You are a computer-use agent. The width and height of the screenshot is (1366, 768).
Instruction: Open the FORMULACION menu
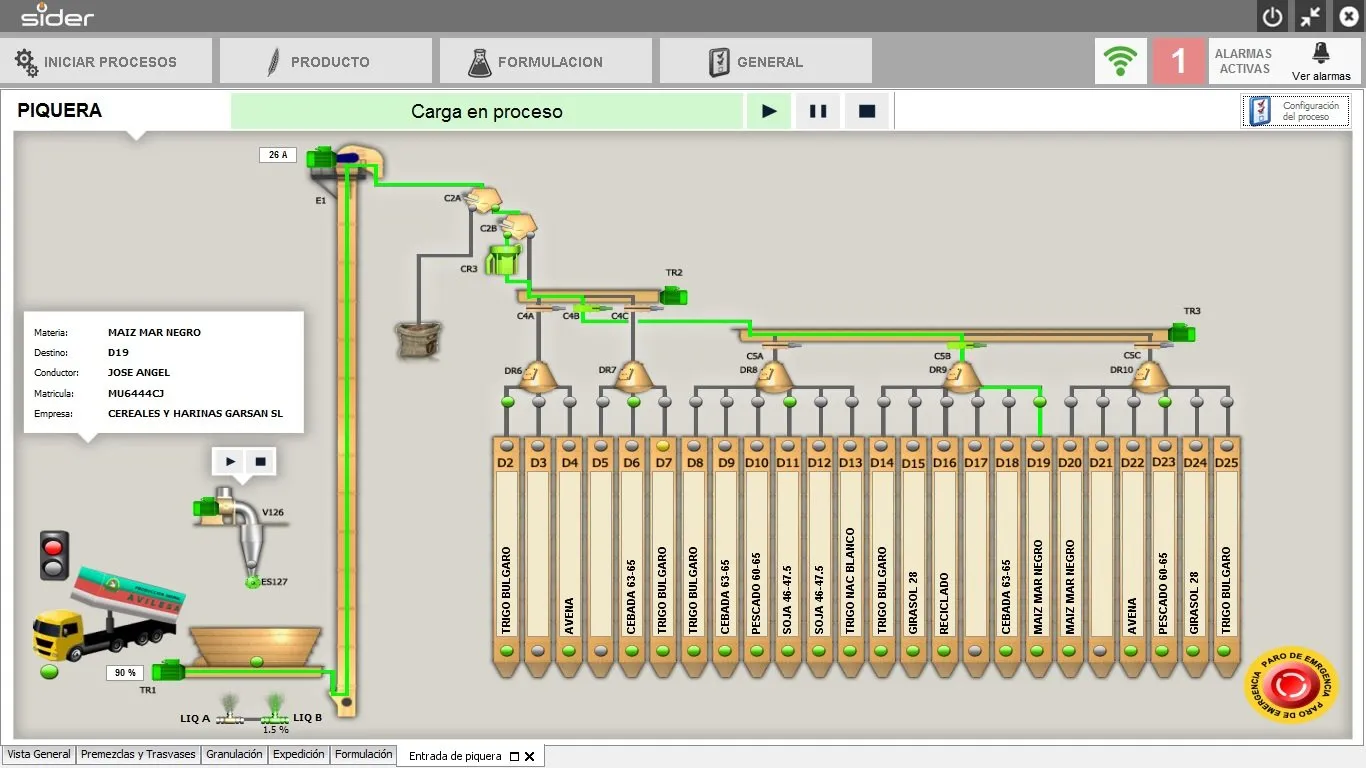(546, 61)
